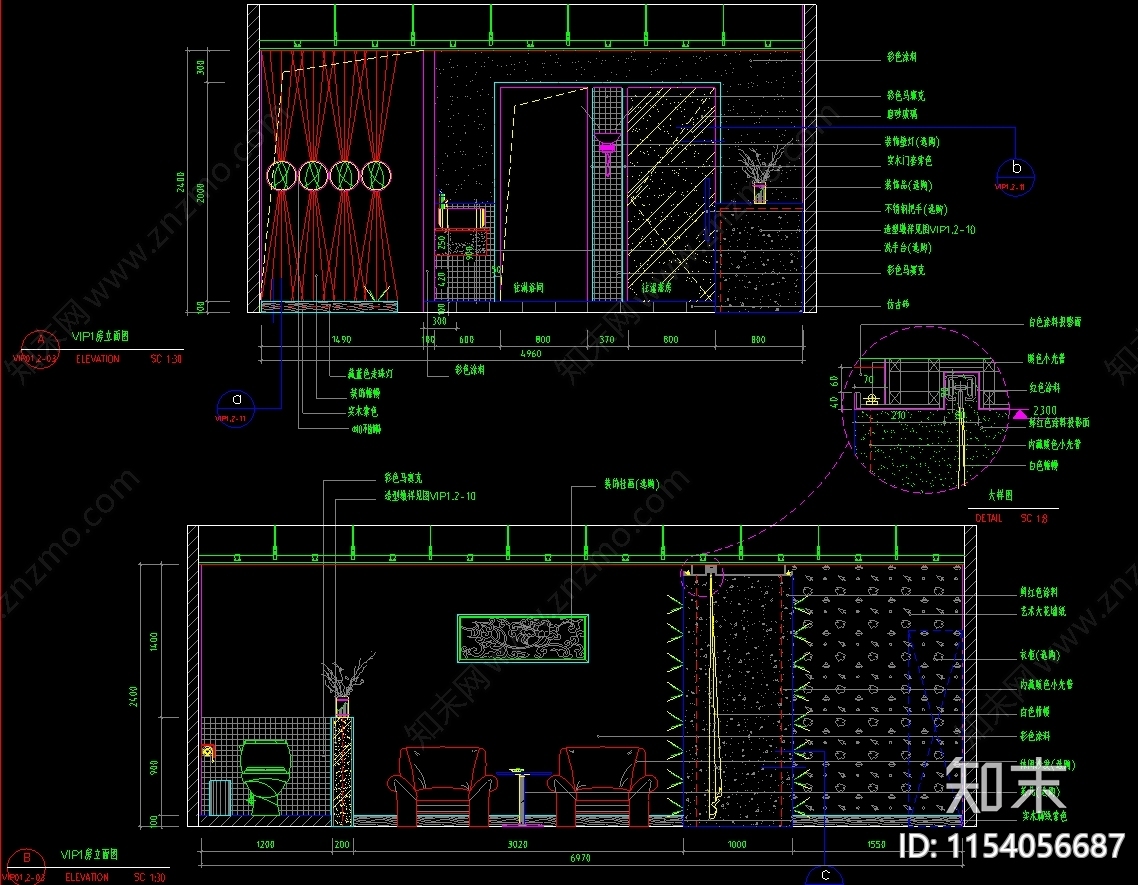Screen dimensions: 1138x885
Task: Select the right red armchair
Action: [x=602, y=787]
